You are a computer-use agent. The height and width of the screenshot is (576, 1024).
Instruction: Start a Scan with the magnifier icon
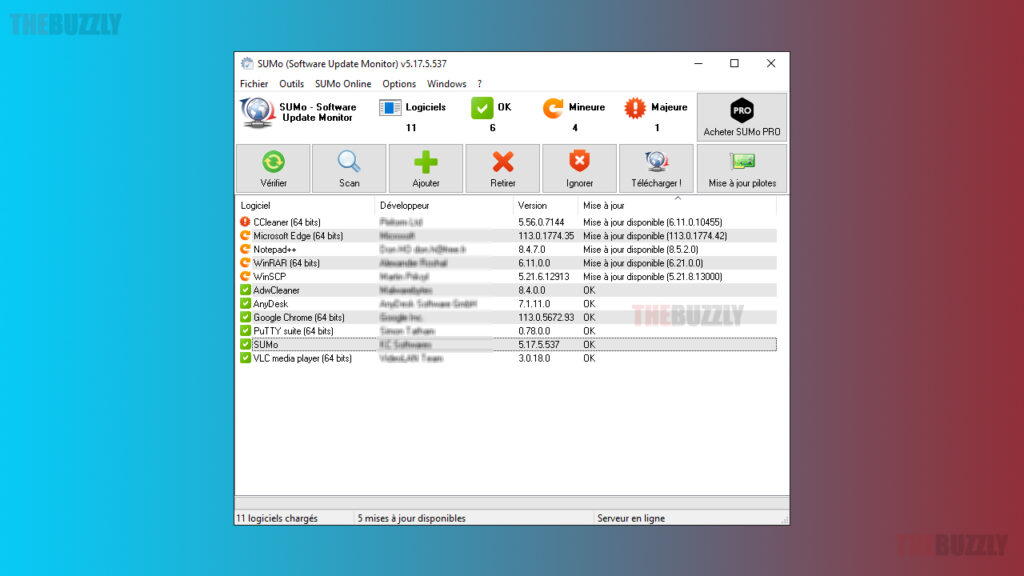click(349, 162)
